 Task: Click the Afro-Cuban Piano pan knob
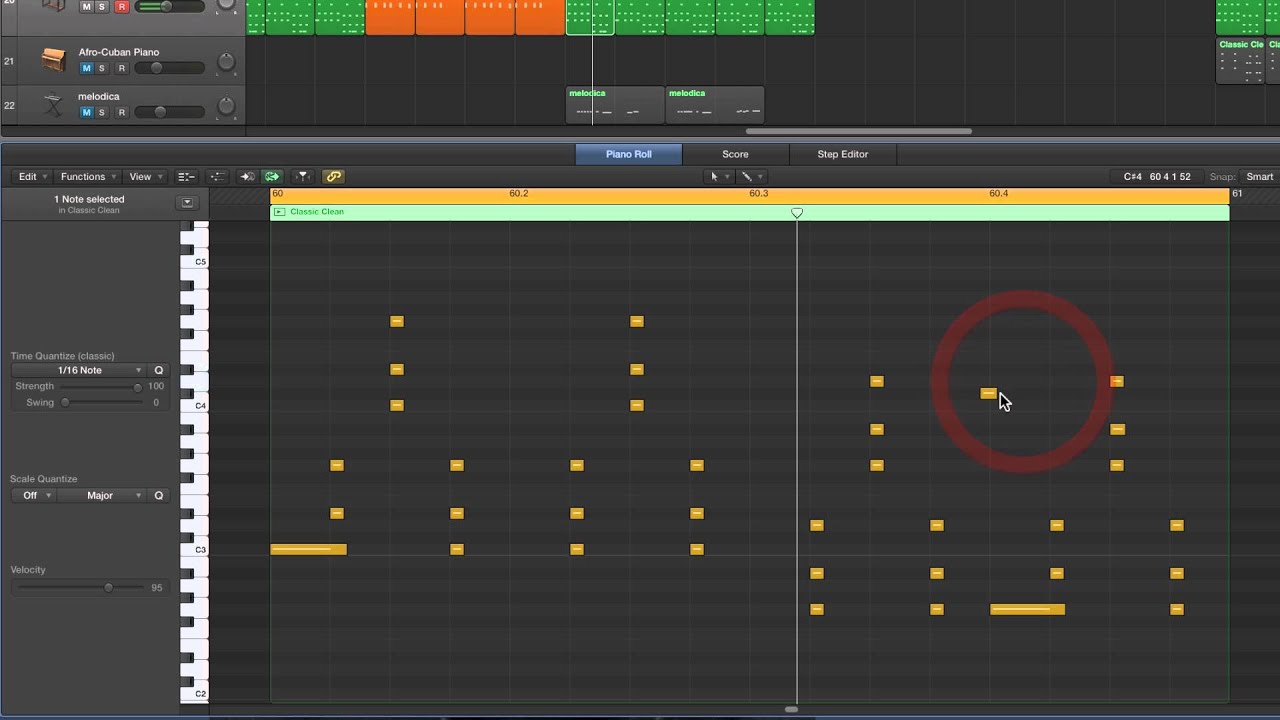point(226,62)
